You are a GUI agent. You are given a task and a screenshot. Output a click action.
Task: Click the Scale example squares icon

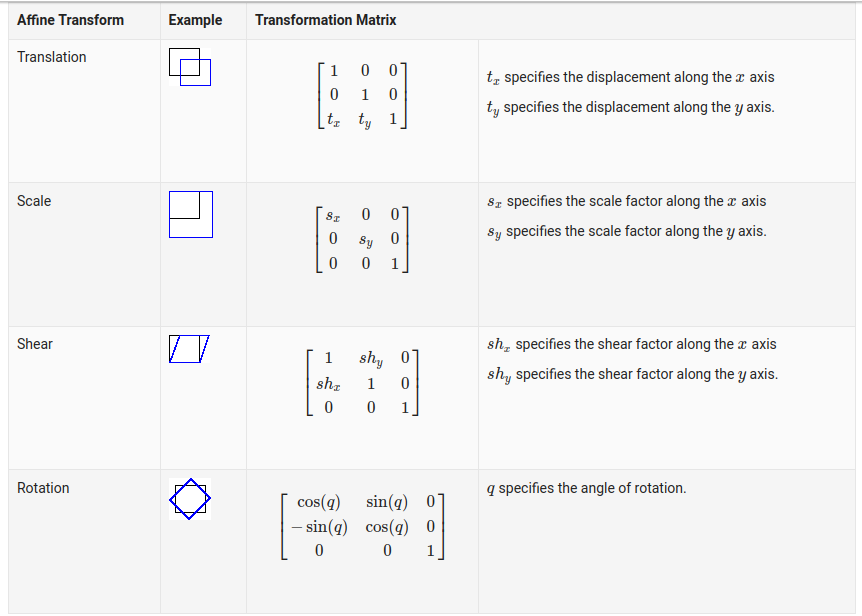pyautogui.click(x=190, y=214)
